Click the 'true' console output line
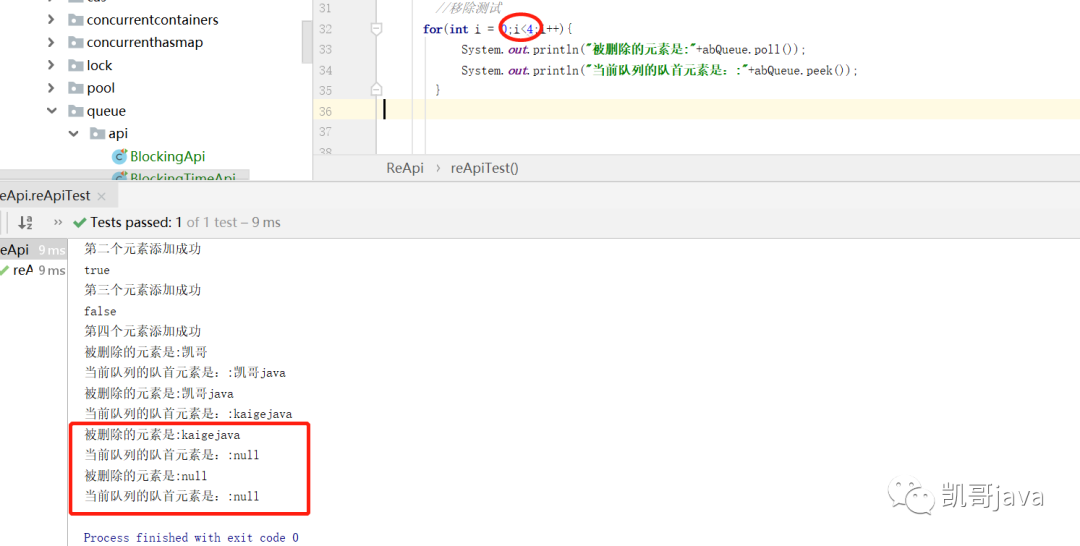Screen dimensions: 1080x546 pyautogui.click(x=97, y=270)
